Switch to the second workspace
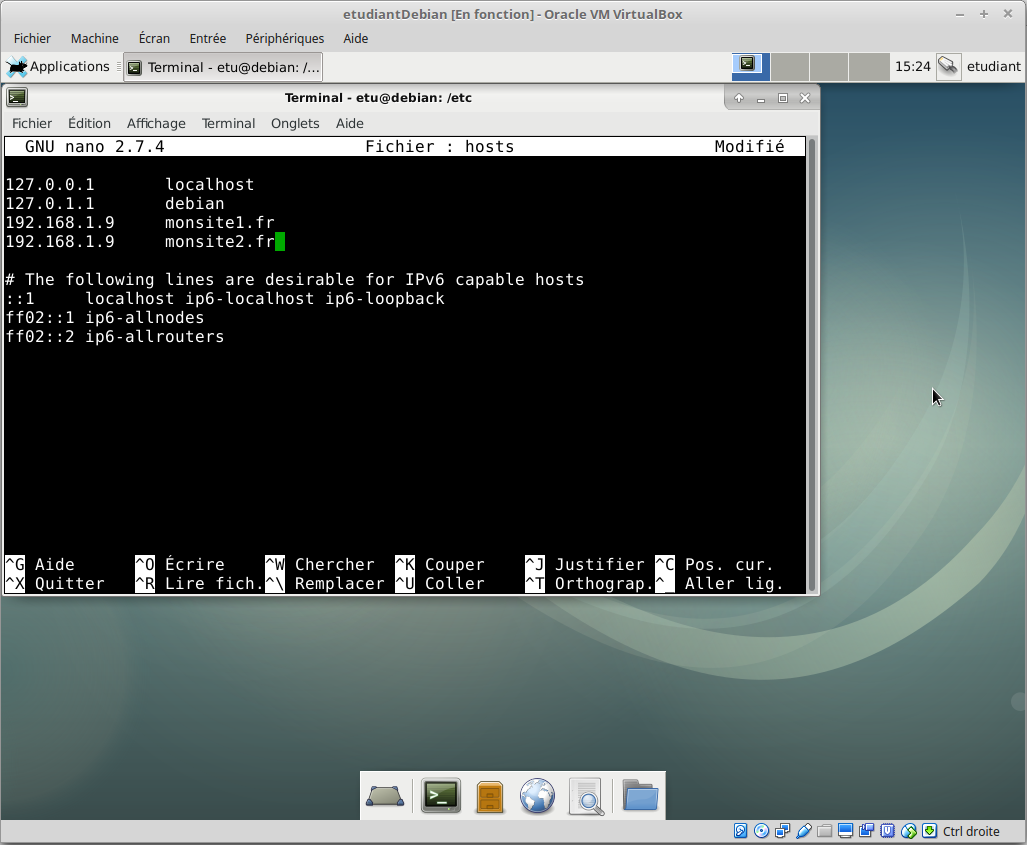1027x845 pixels. click(790, 67)
